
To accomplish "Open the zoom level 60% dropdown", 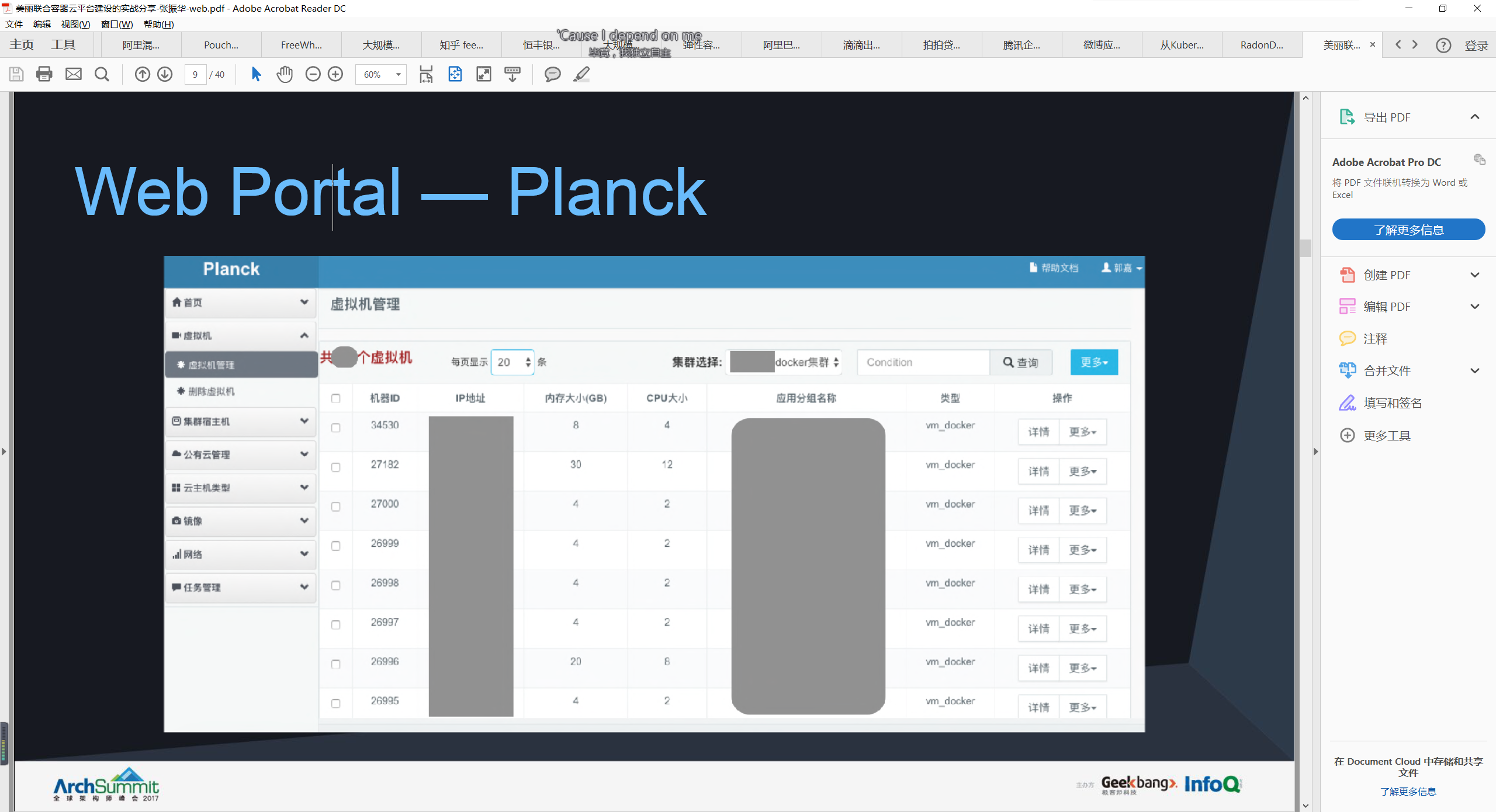I will [381, 74].
